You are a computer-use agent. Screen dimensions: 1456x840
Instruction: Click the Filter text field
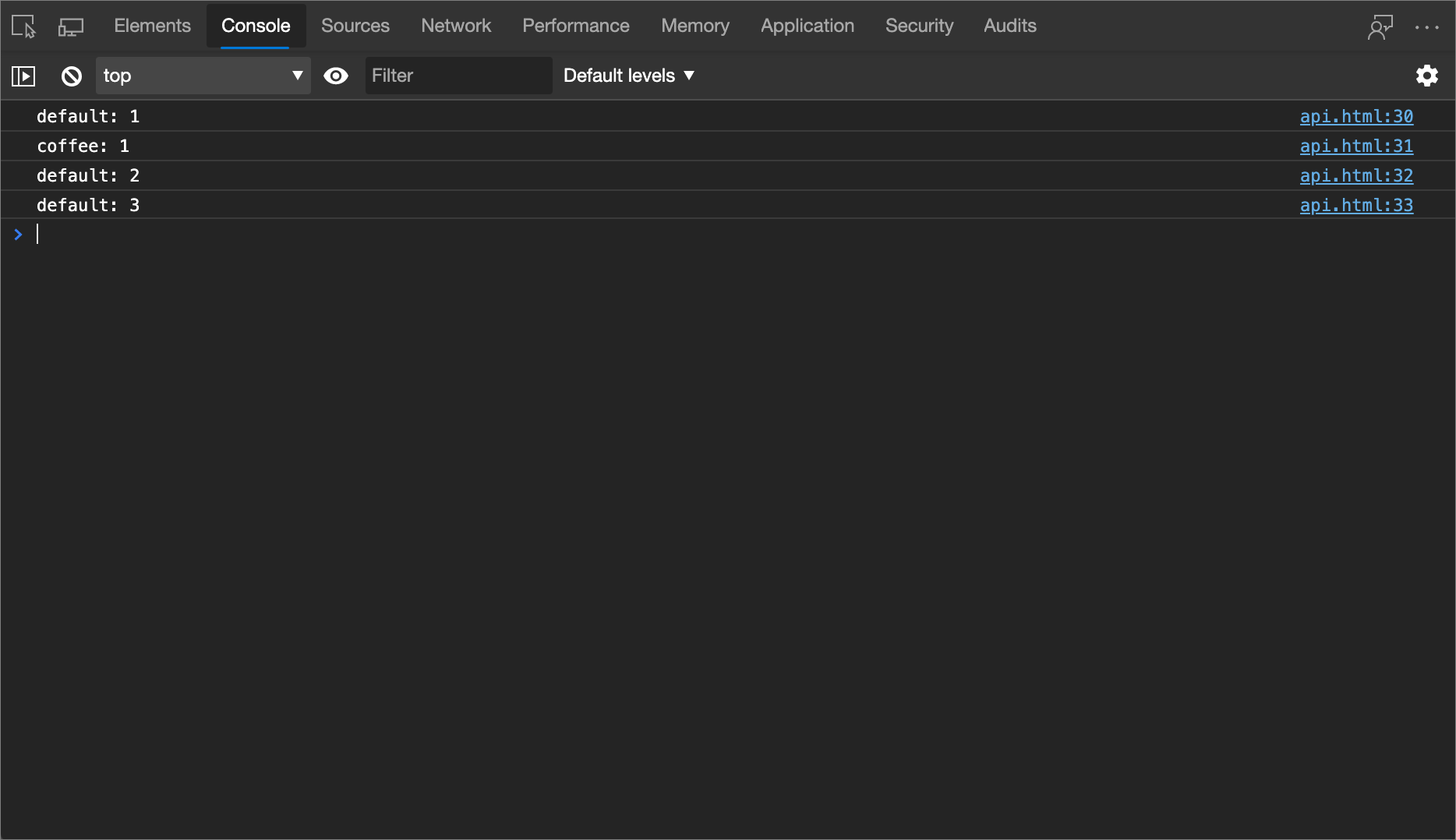458,76
